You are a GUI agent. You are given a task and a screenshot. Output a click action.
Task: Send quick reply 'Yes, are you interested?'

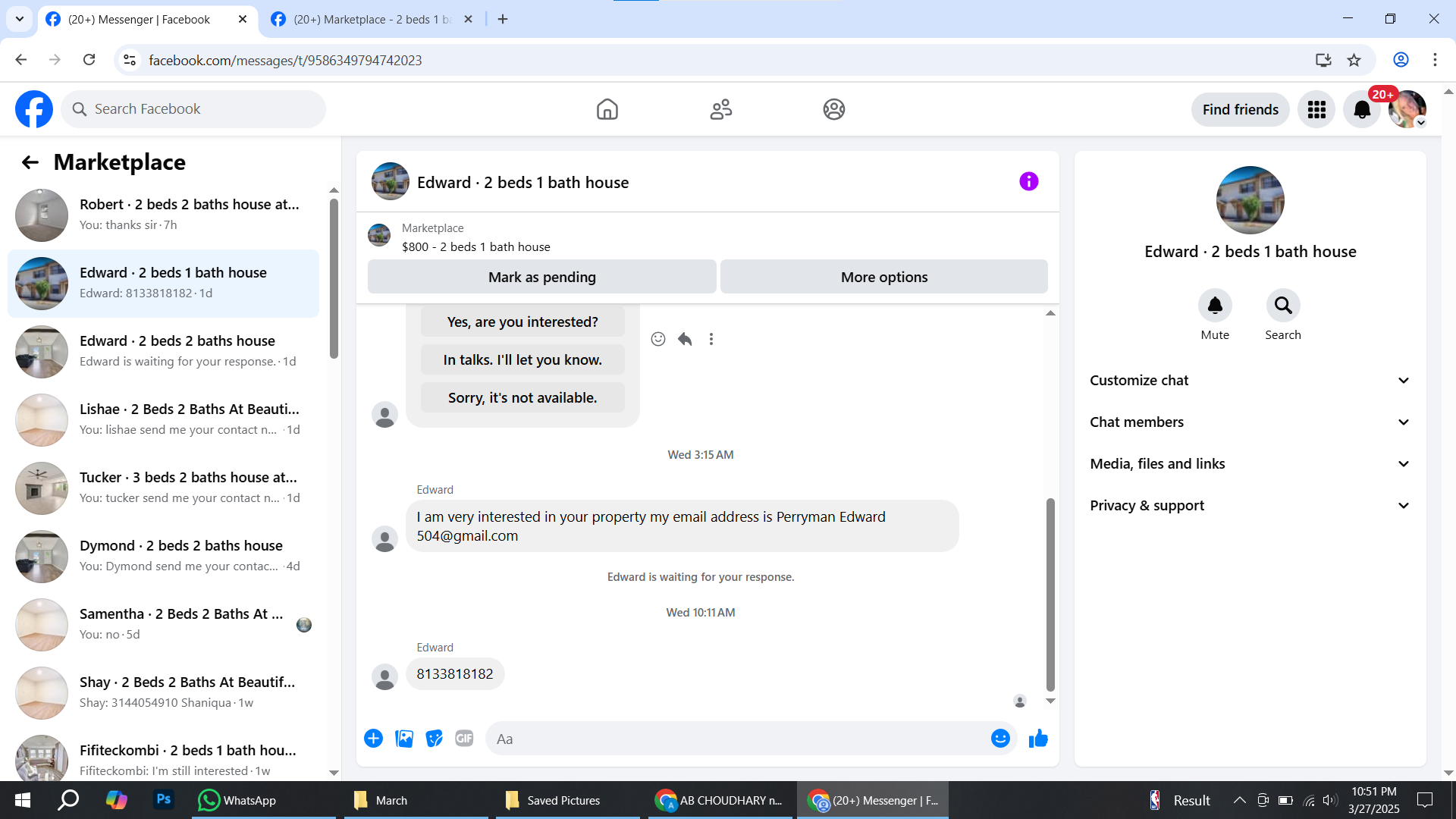click(x=522, y=322)
